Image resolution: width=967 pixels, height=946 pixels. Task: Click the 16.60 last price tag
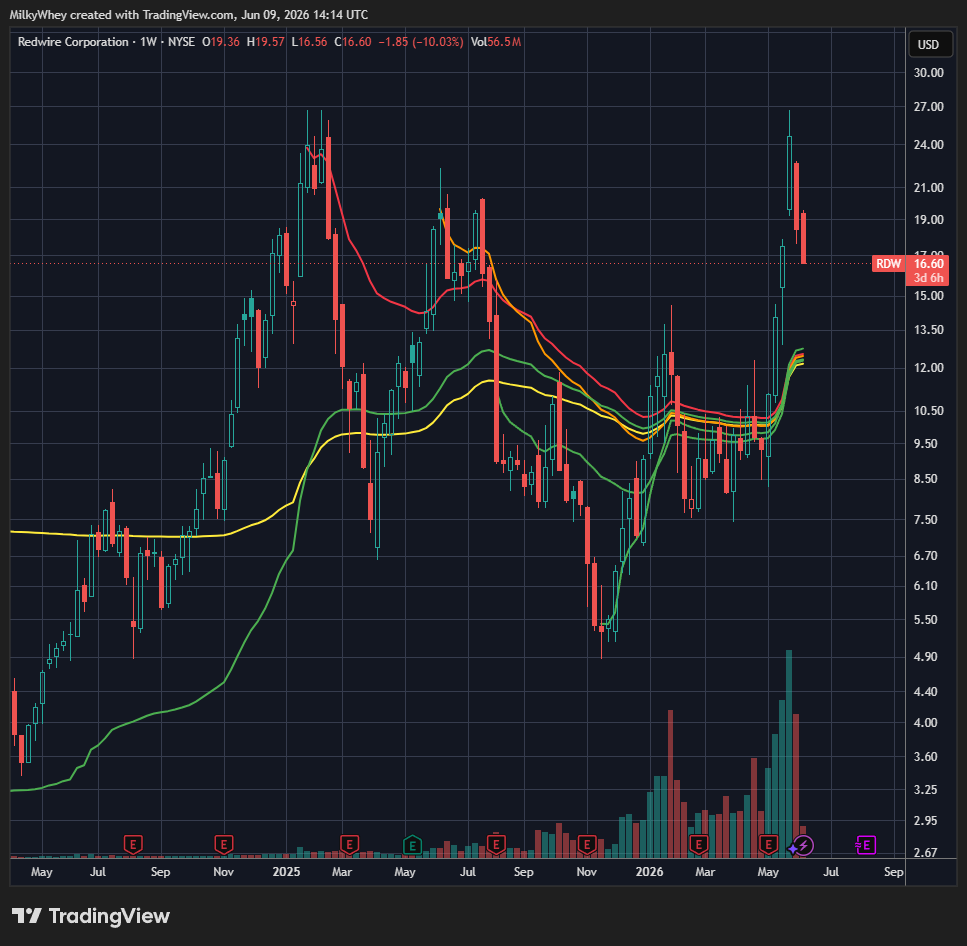[x=928, y=264]
